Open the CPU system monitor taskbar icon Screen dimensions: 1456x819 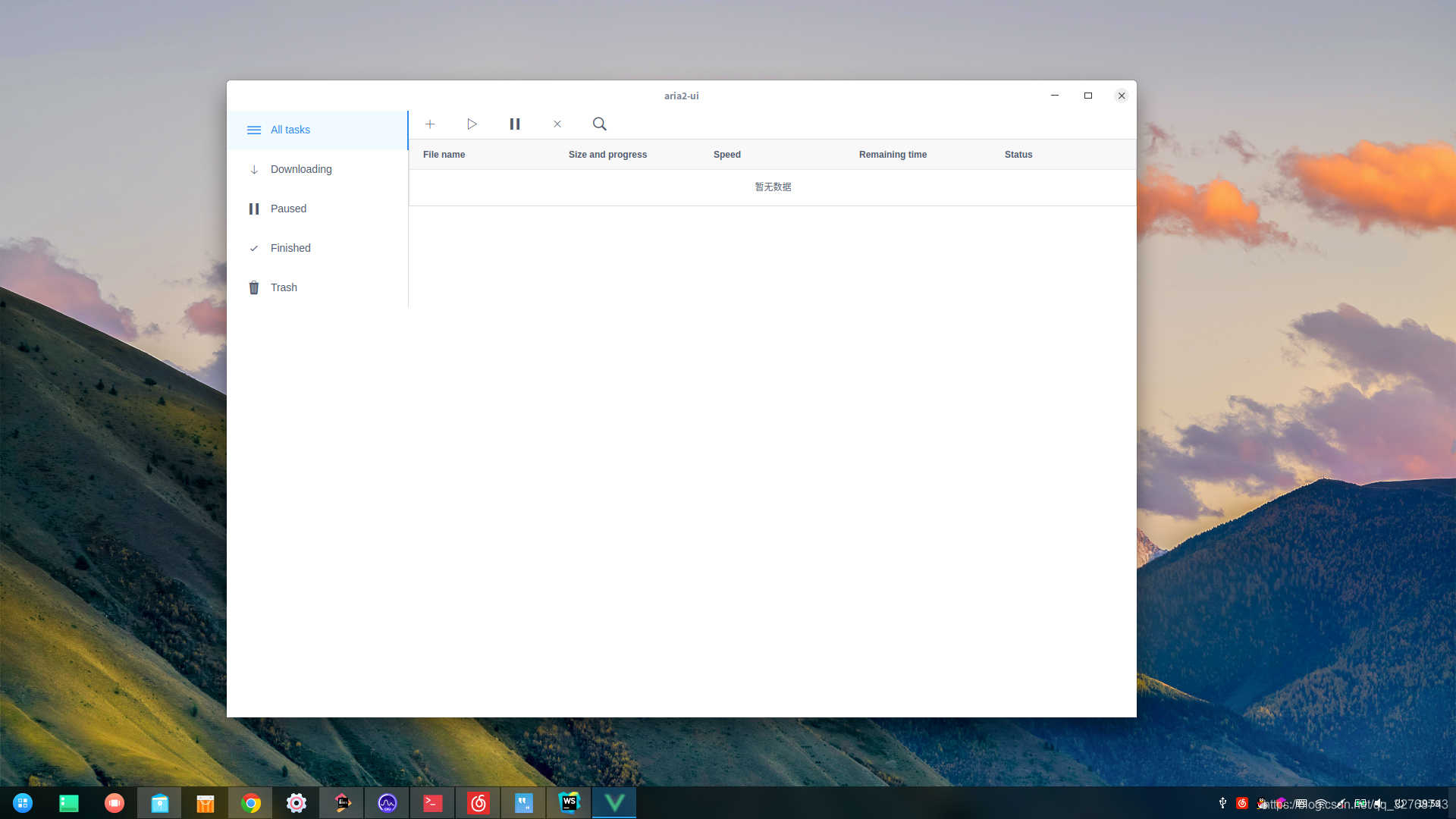(387, 802)
